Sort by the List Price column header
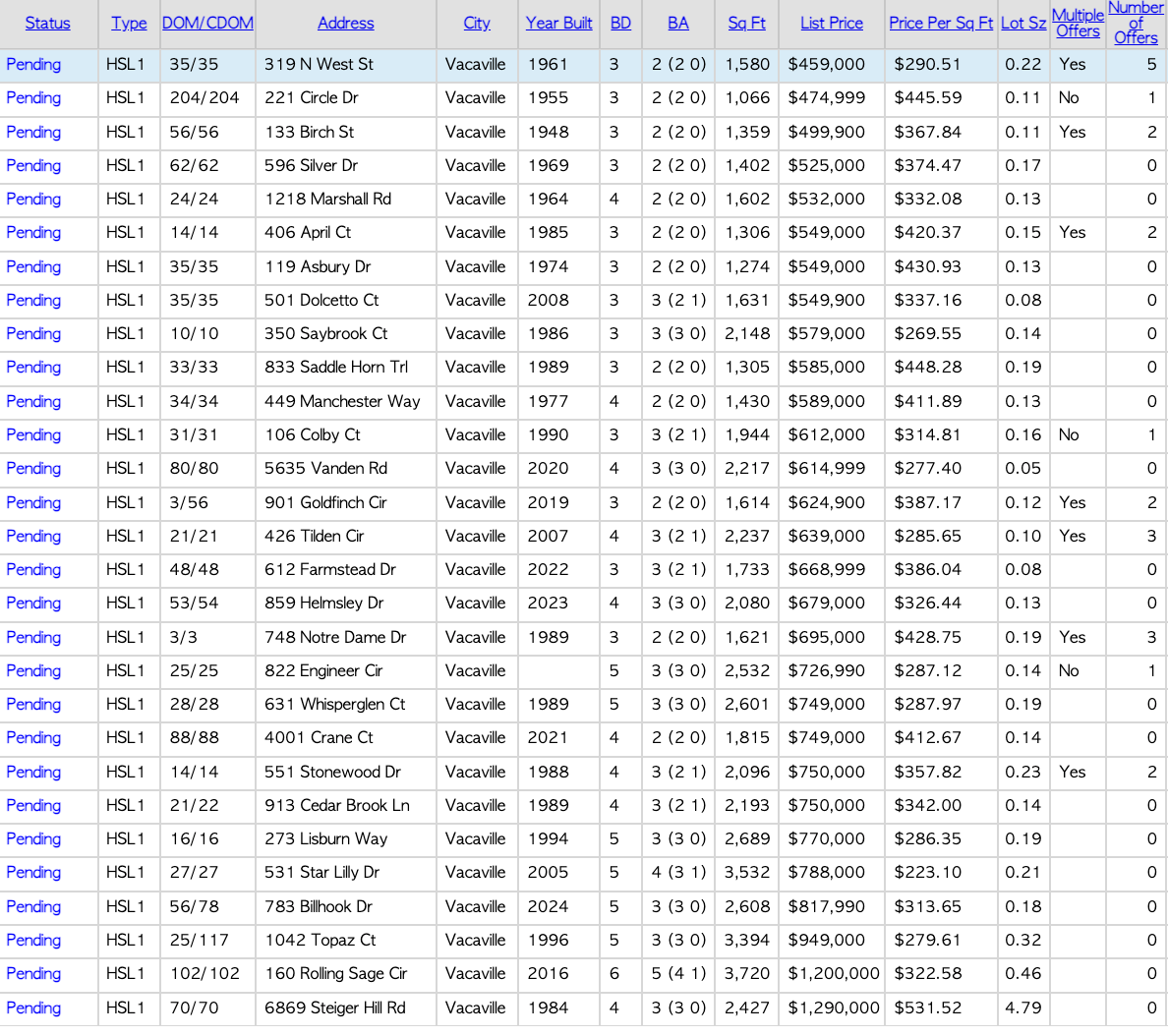Screen dimensions: 1168x1036 click(x=832, y=23)
